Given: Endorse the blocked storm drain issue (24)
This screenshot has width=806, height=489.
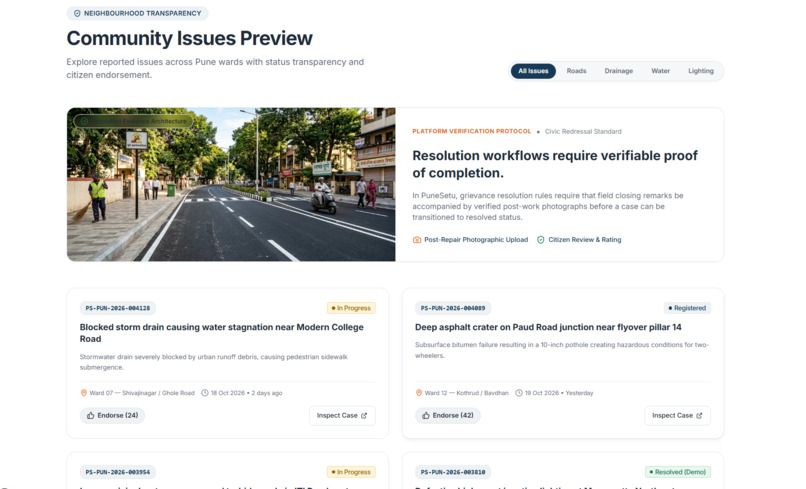Looking at the screenshot, I should coord(113,415).
